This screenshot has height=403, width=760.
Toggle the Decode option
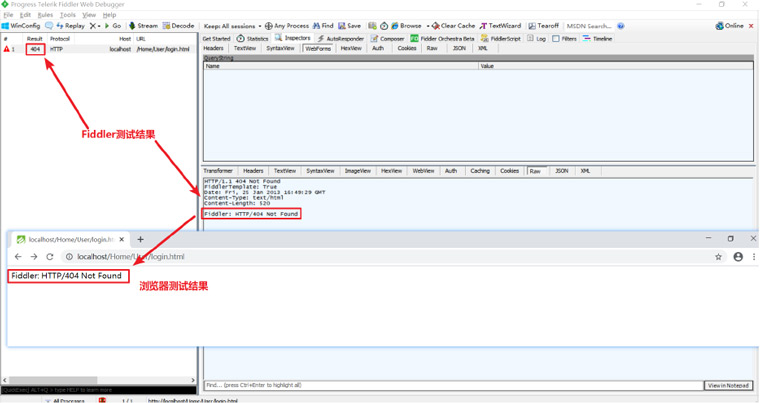click(178, 26)
